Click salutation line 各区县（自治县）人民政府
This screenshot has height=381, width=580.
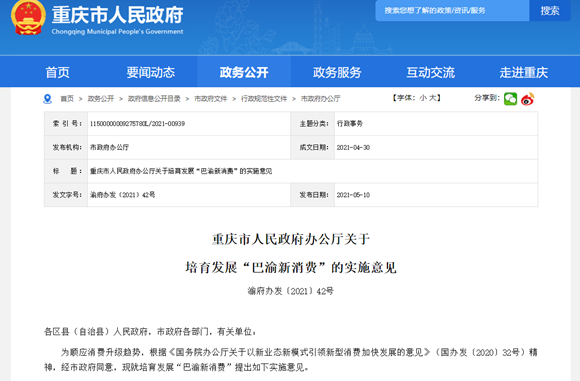click(150, 332)
